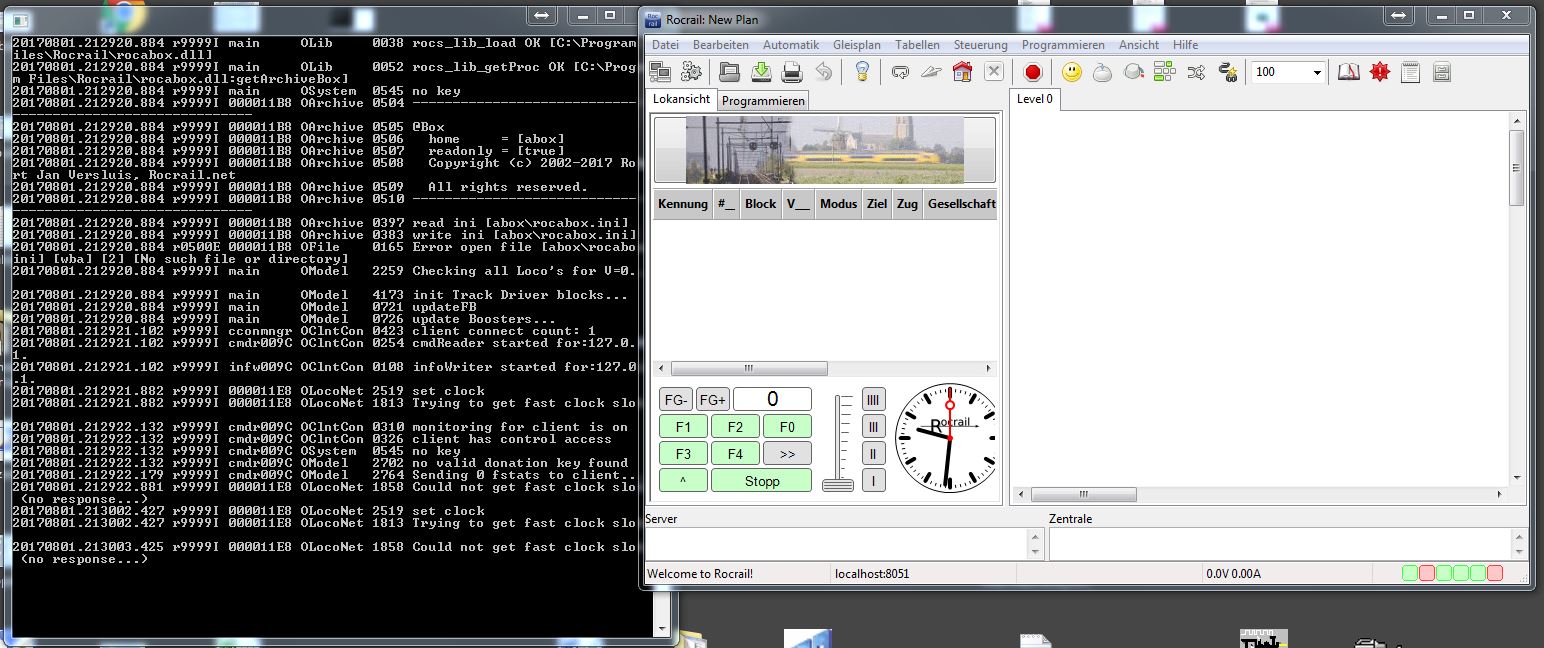Click the red emergency stop icon

(1033, 72)
